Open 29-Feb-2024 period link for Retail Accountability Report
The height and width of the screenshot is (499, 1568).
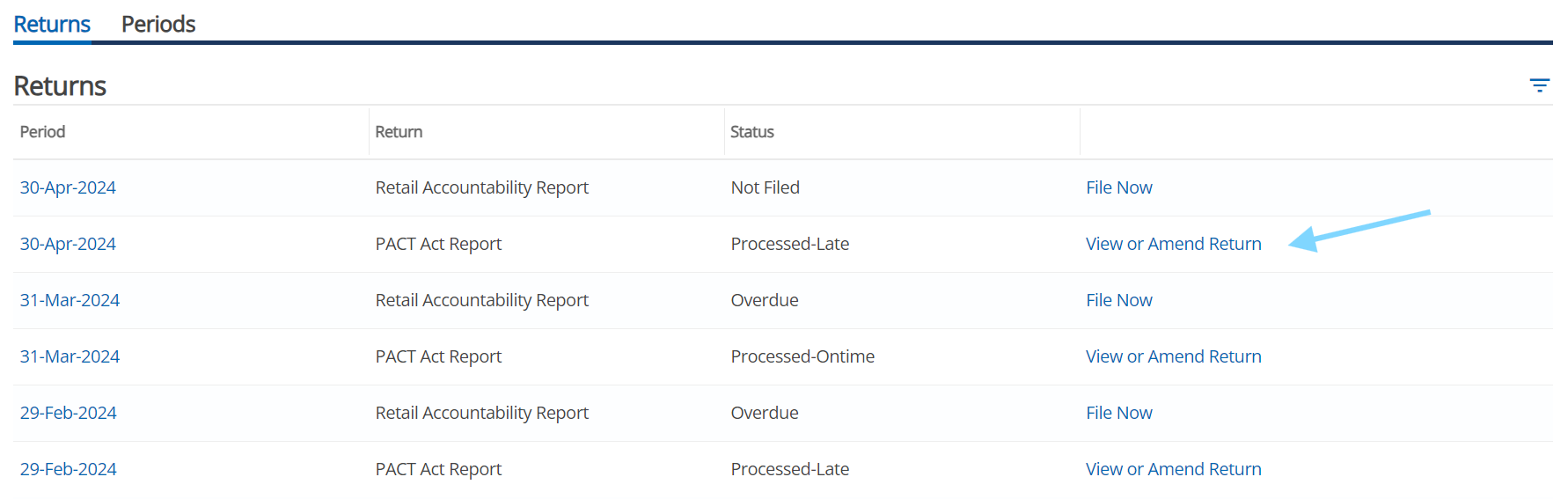click(x=68, y=413)
